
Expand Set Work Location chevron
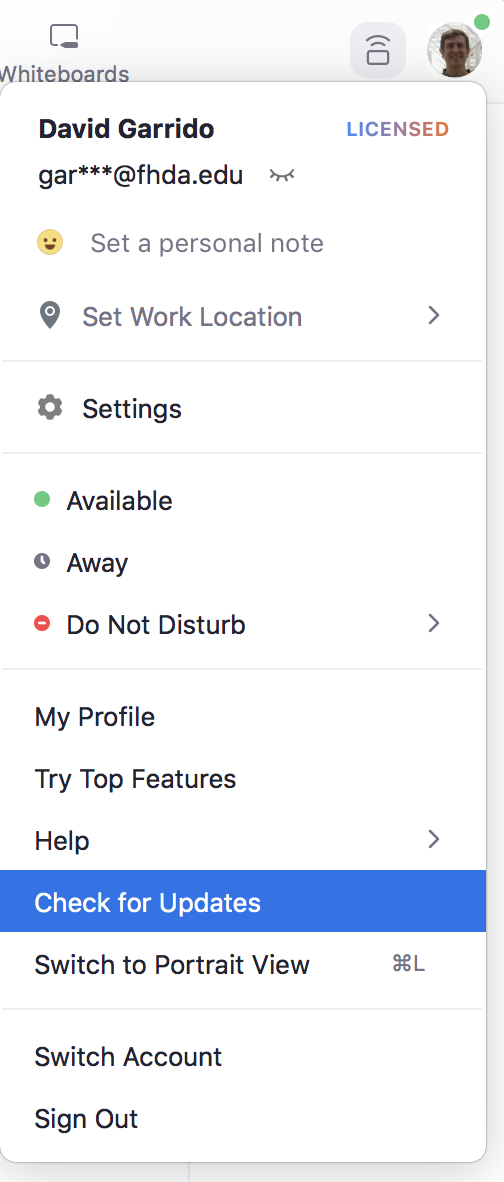click(x=433, y=315)
